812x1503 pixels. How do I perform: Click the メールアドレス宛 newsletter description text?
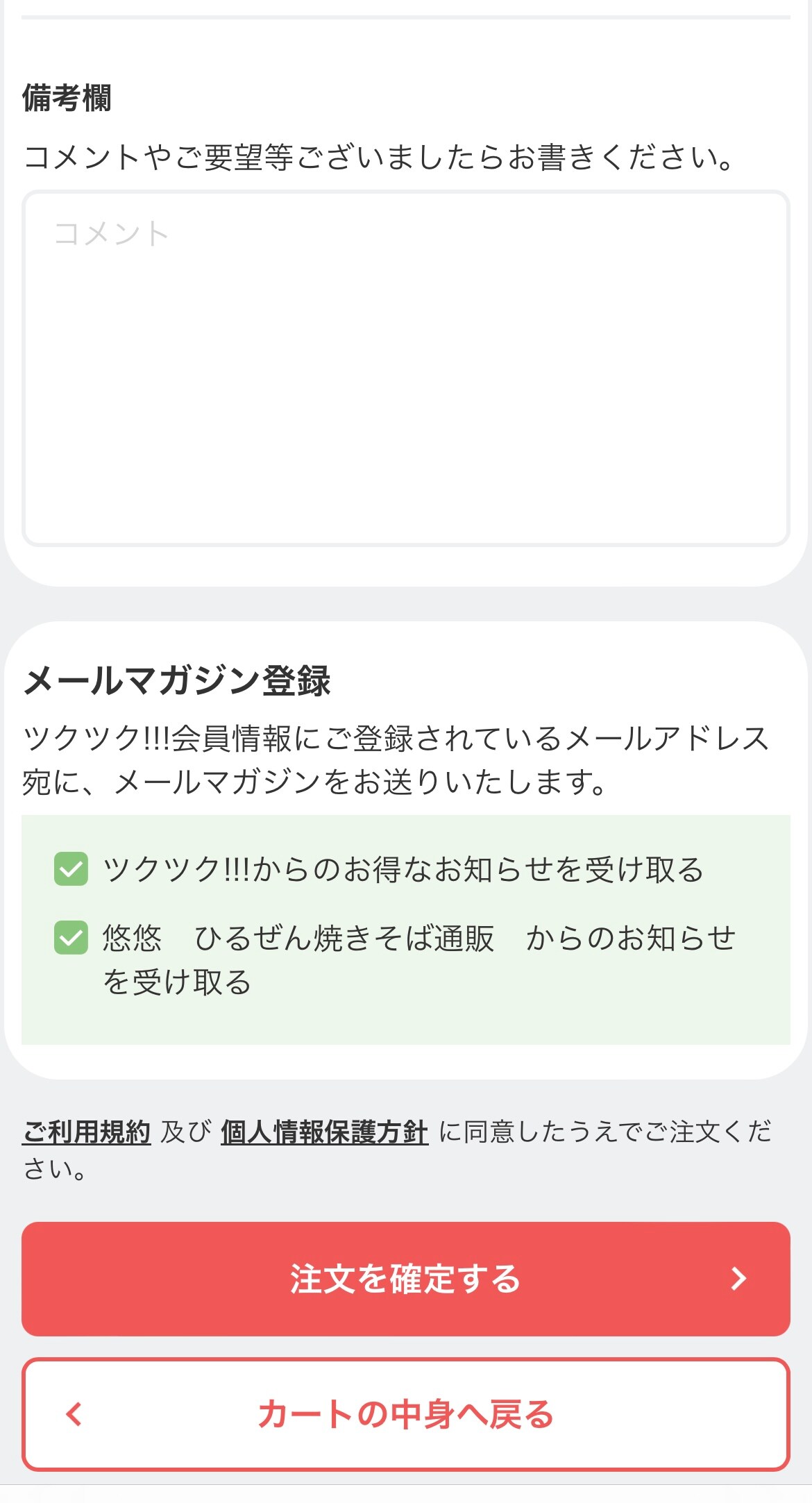(396, 759)
